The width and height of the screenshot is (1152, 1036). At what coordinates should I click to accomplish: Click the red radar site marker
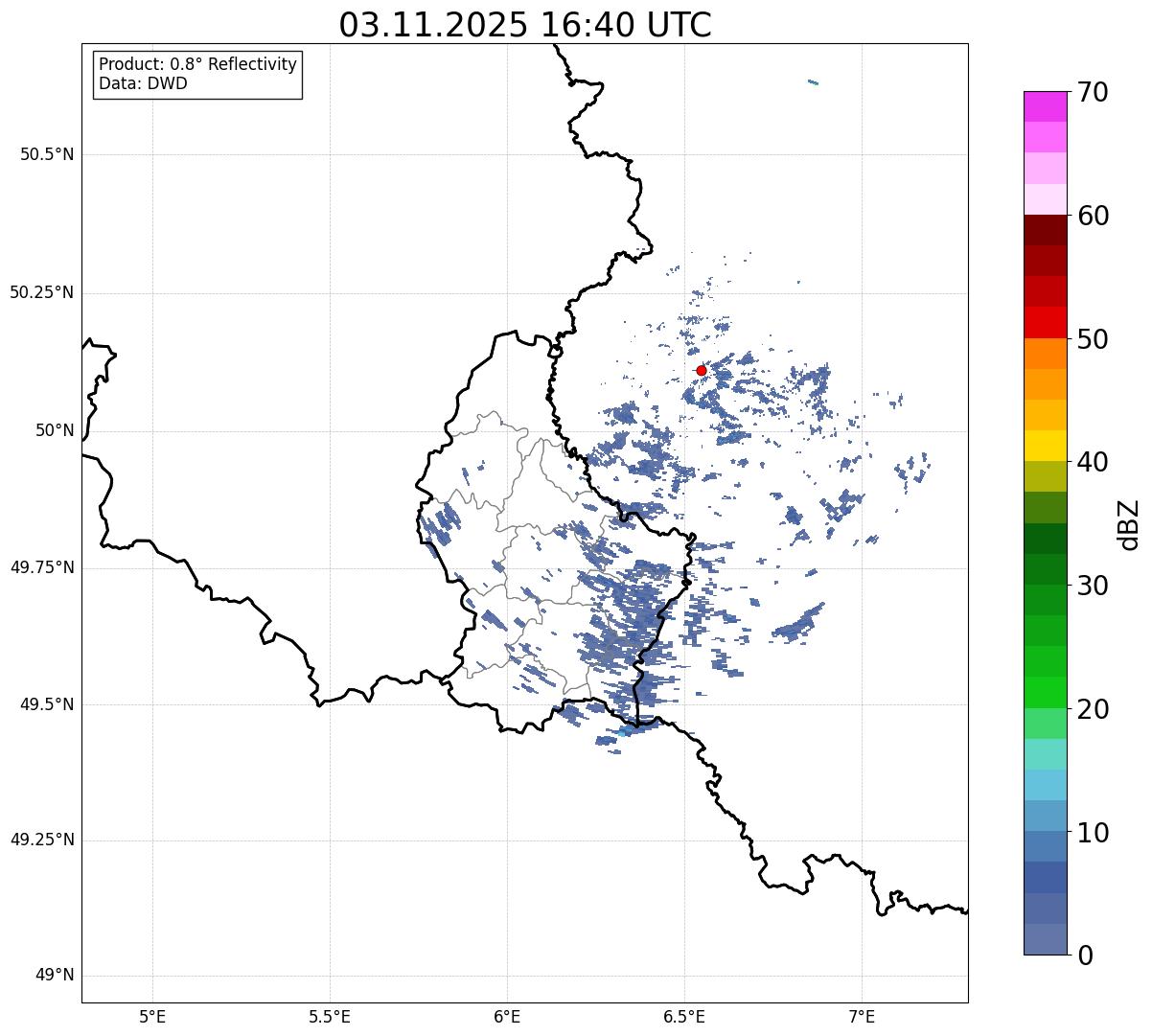(x=701, y=370)
